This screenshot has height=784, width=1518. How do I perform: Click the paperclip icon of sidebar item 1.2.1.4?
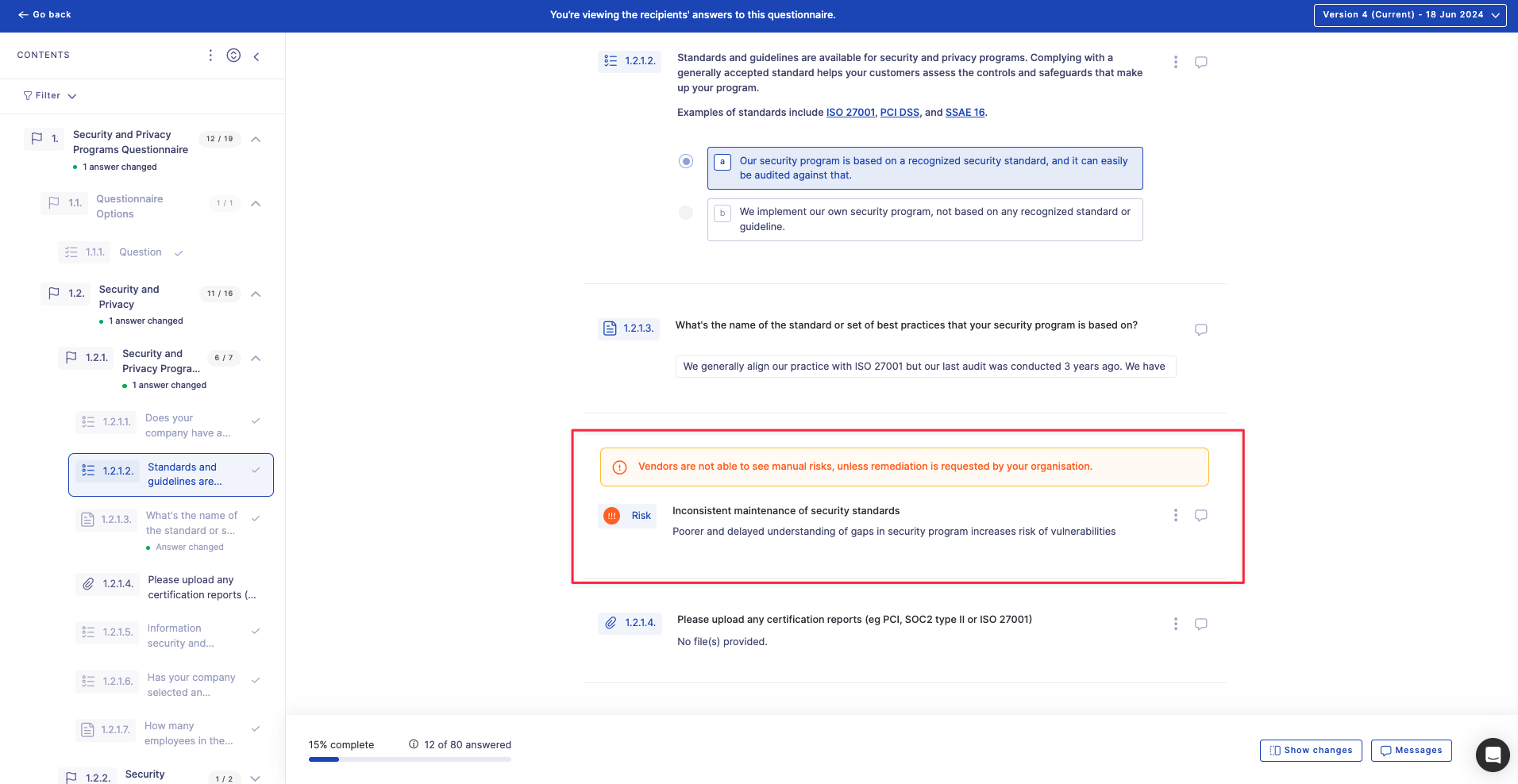[89, 584]
